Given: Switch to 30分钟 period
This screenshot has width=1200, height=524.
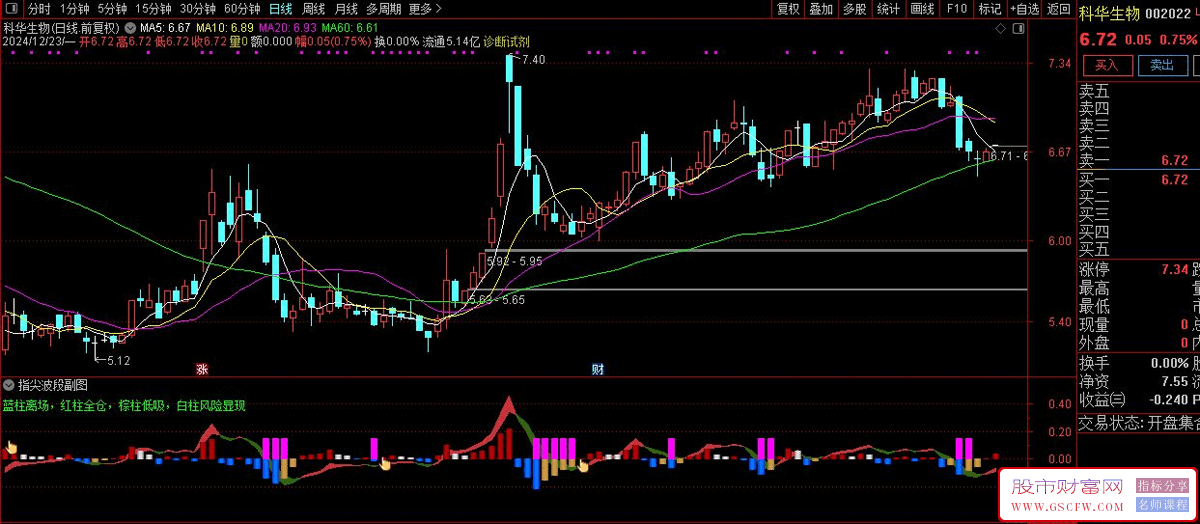Looking at the screenshot, I should [198, 9].
